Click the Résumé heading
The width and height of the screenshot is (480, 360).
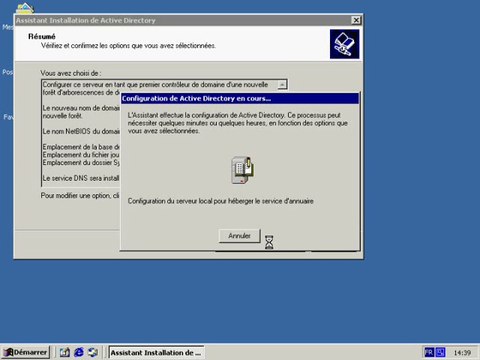click(x=42, y=36)
